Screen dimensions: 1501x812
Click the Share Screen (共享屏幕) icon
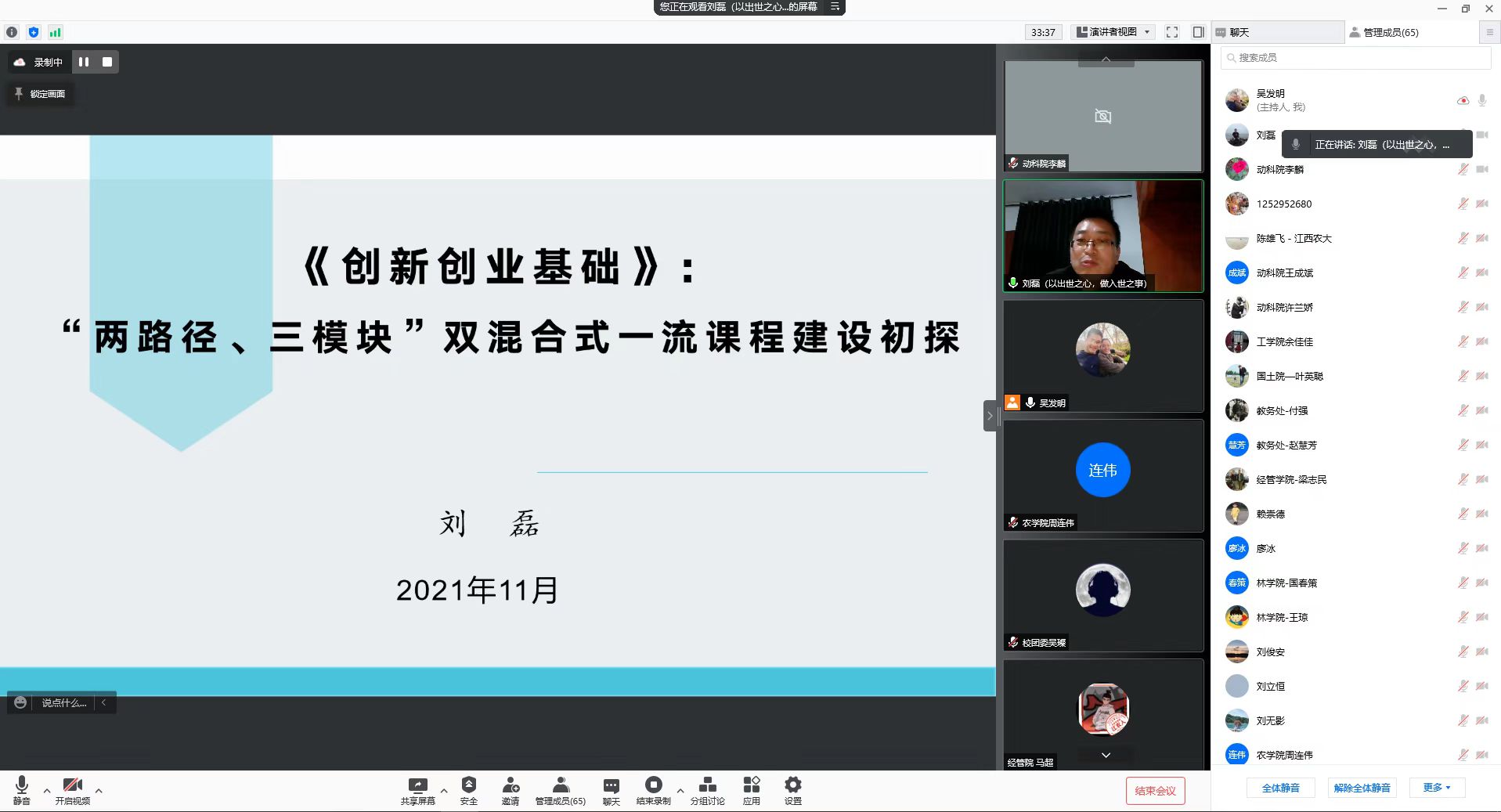point(417,786)
